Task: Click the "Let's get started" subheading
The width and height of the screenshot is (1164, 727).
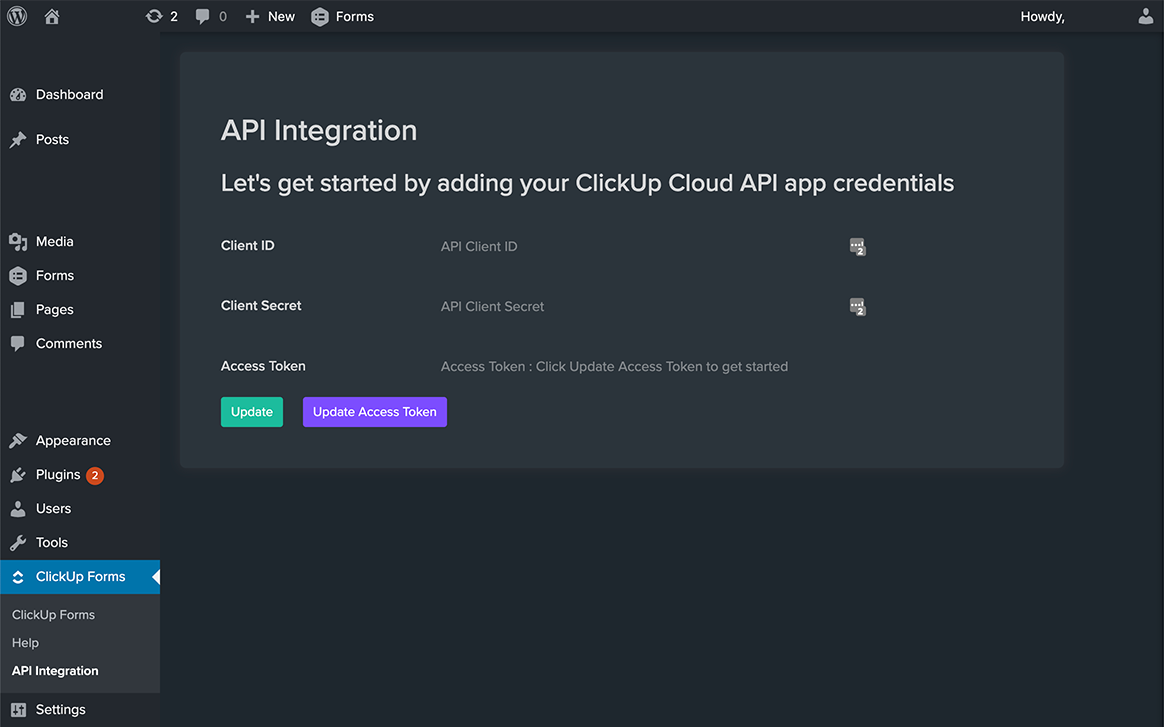Action: pos(587,183)
